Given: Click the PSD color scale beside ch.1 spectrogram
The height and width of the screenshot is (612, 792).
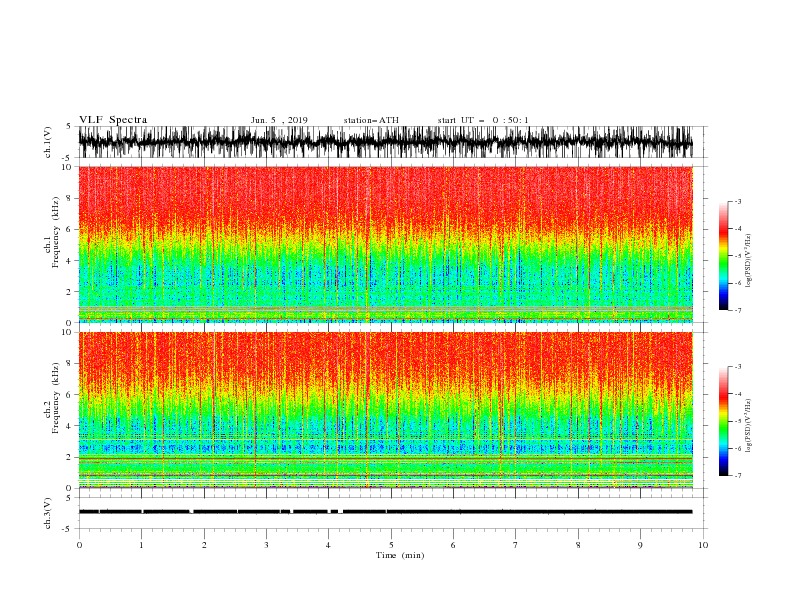Looking at the screenshot, I should pyautogui.click(x=724, y=256).
